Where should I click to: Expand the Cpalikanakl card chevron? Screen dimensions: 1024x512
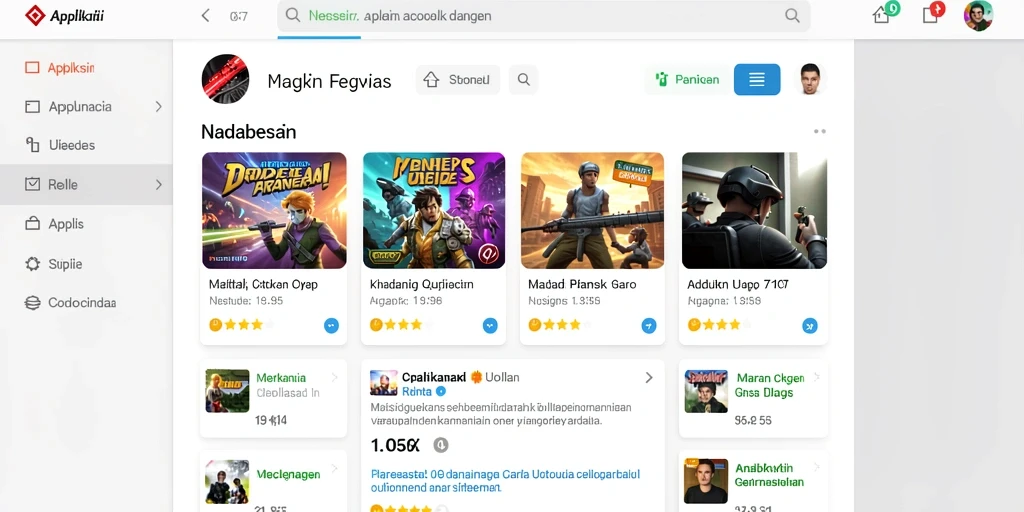tap(648, 377)
